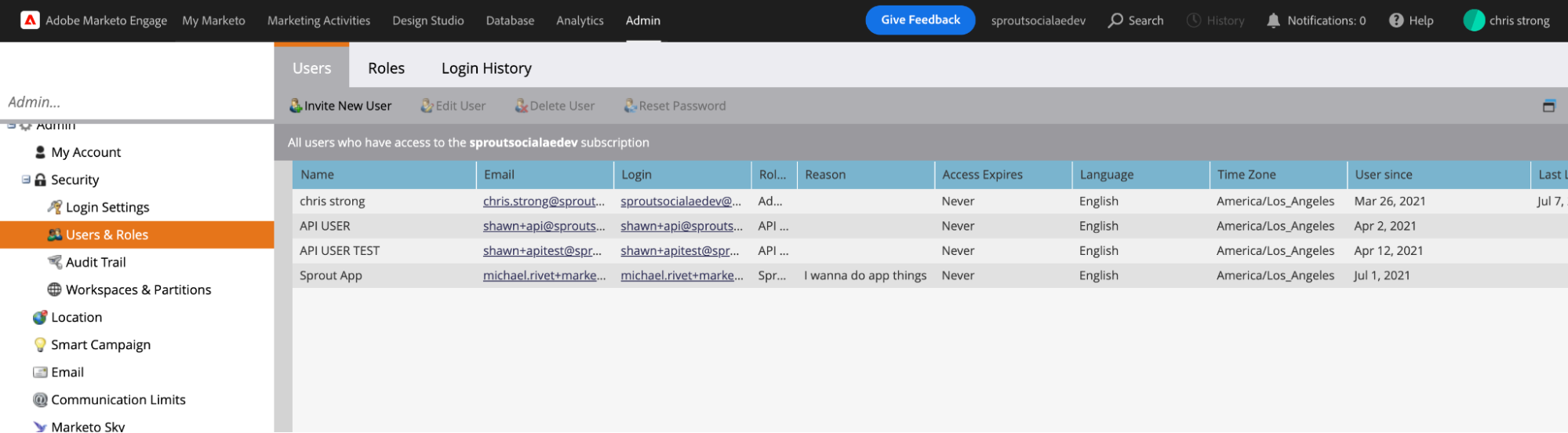This screenshot has width=1568, height=433.
Task: Open Marketing Activities menu
Action: [318, 20]
